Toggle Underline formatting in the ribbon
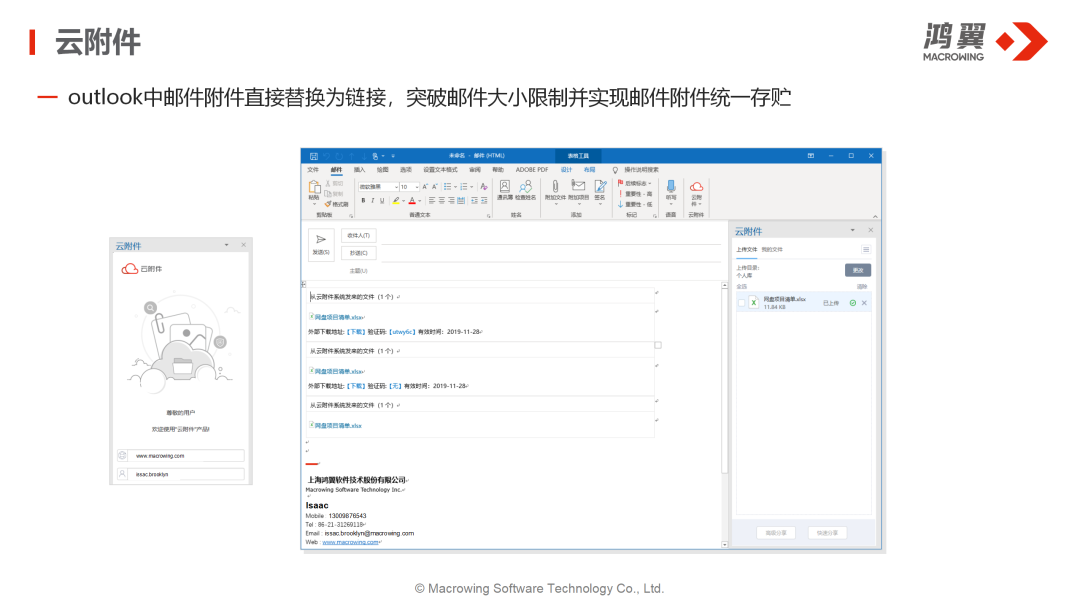The height and width of the screenshot is (608, 1080). point(382,201)
